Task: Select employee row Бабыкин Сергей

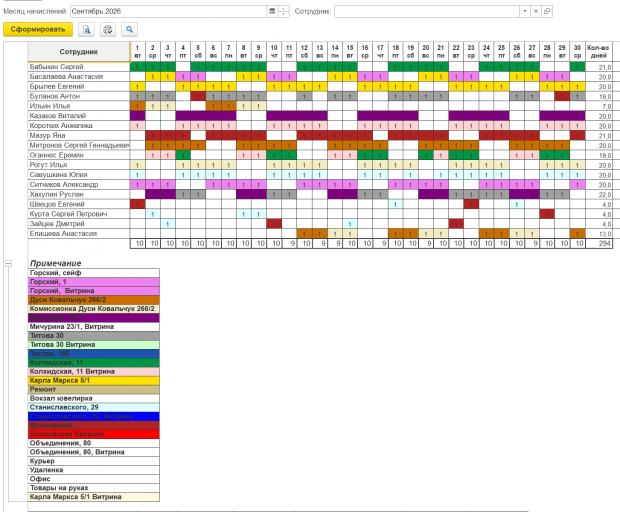Action: pyautogui.click(x=79, y=67)
